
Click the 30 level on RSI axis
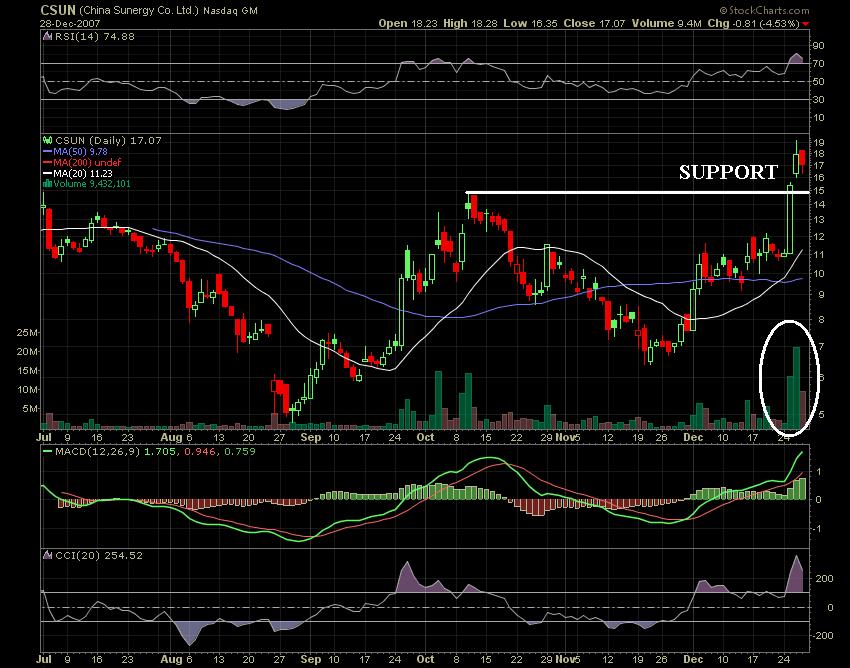[818, 100]
